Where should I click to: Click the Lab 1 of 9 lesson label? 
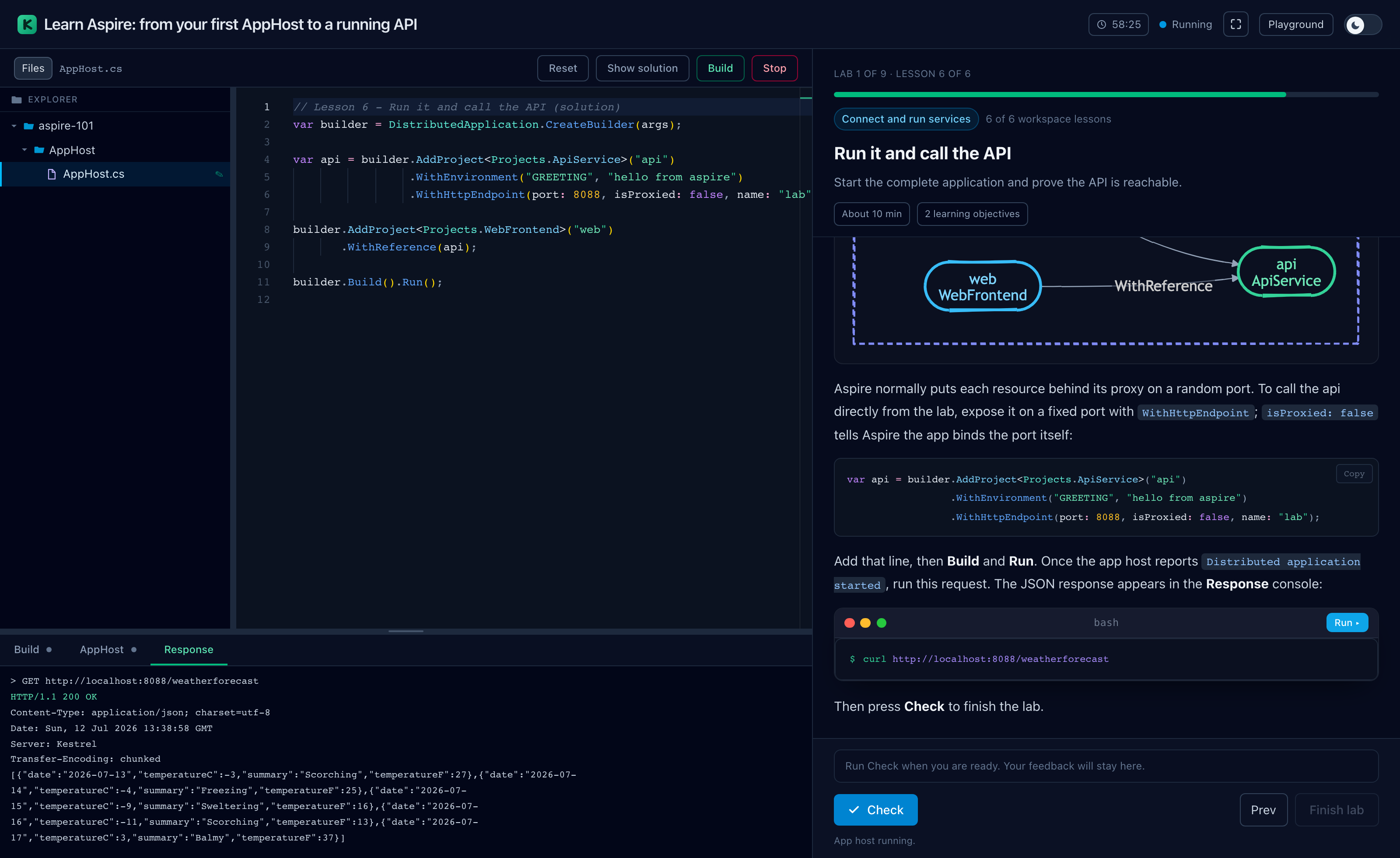pyautogui.click(x=902, y=74)
